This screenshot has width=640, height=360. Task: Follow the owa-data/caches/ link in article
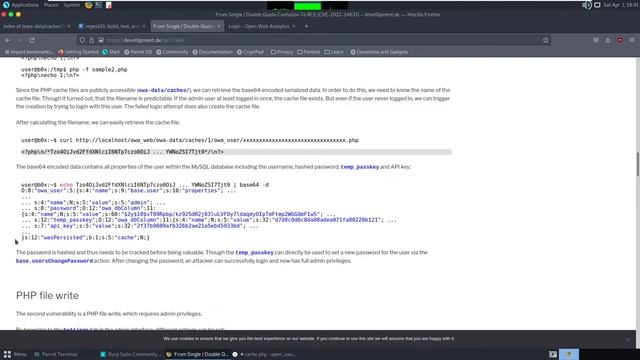coord(163,90)
